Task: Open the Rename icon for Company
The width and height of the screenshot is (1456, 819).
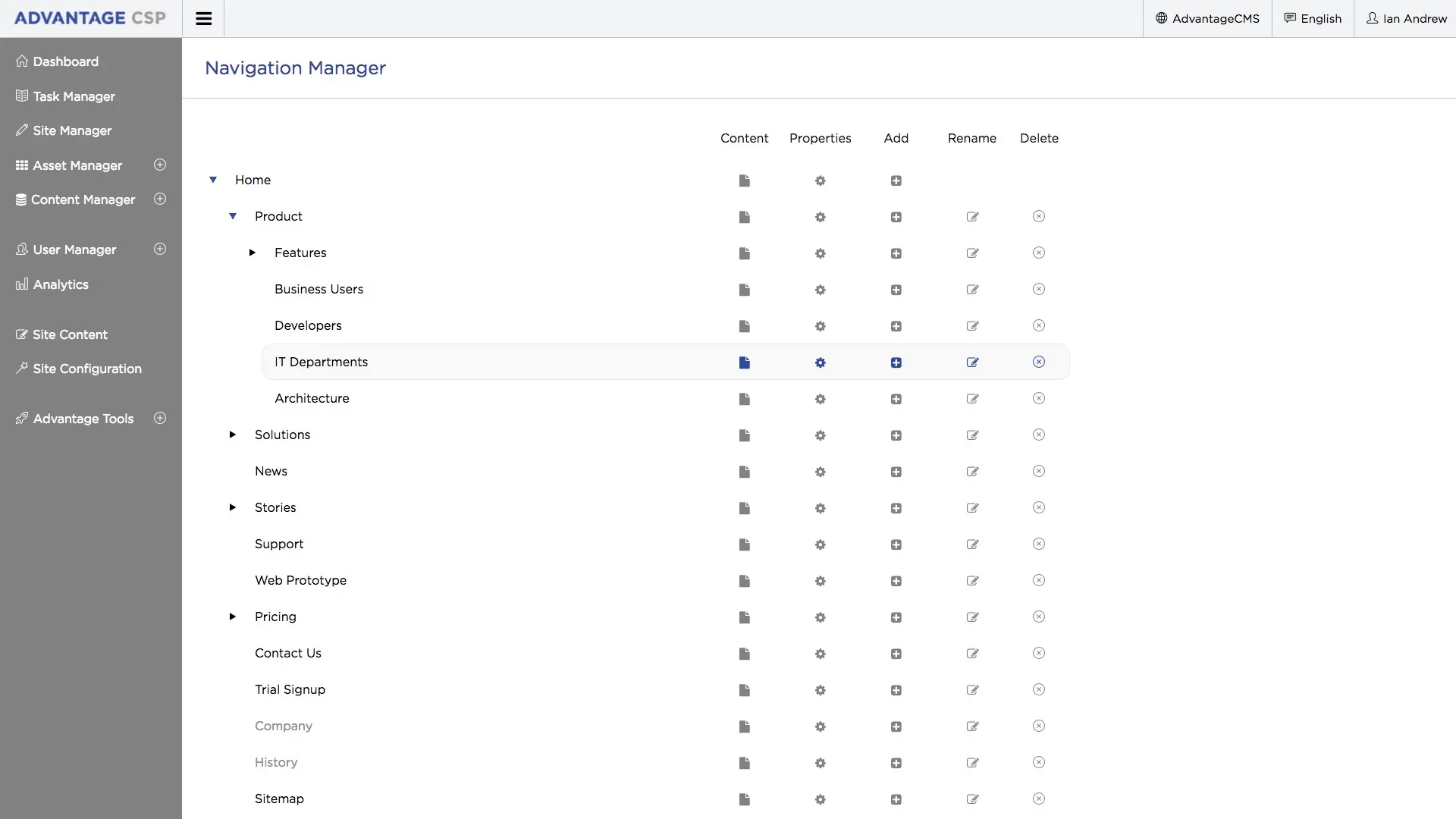Action: [971, 726]
